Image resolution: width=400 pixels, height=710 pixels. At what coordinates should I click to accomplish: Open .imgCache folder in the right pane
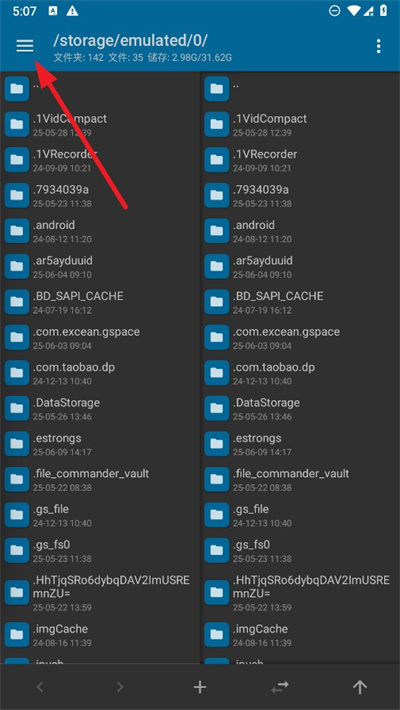300,634
